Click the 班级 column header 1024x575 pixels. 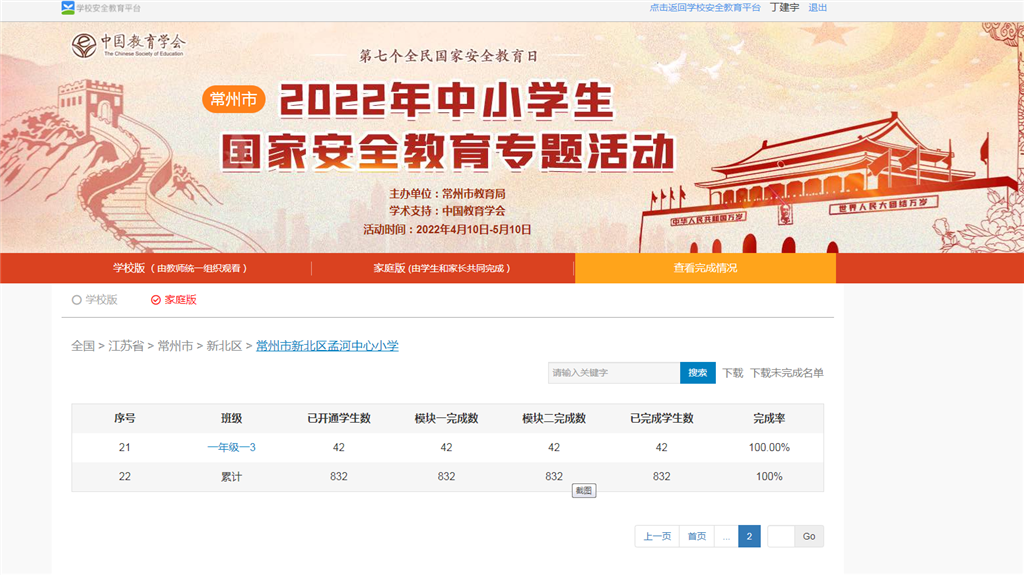[231, 418]
